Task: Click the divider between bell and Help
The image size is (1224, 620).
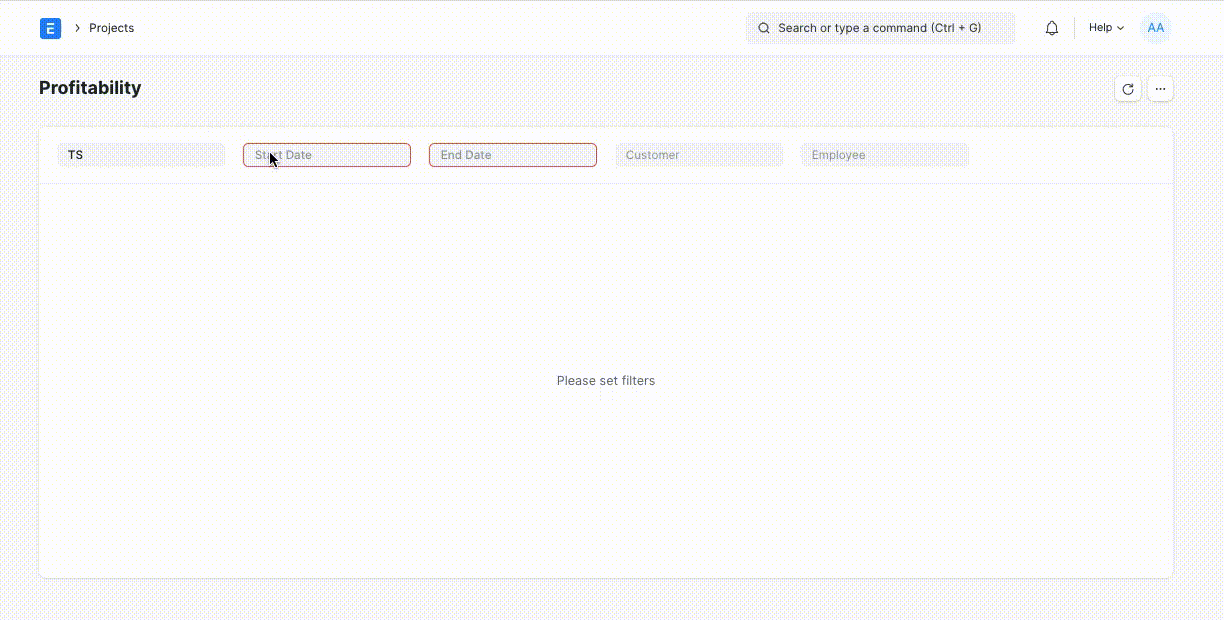Action: coord(1074,28)
